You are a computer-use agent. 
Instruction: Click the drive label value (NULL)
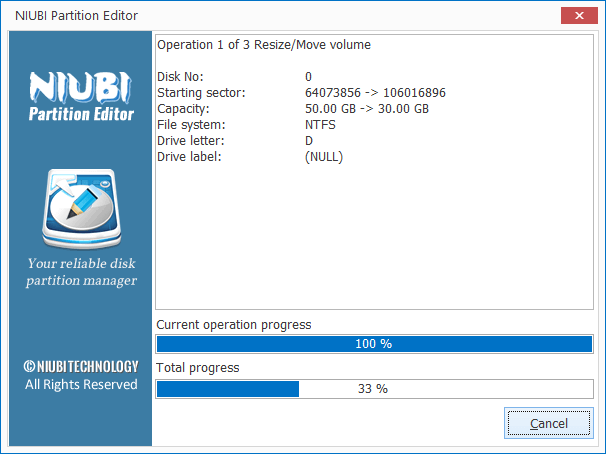point(324,157)
